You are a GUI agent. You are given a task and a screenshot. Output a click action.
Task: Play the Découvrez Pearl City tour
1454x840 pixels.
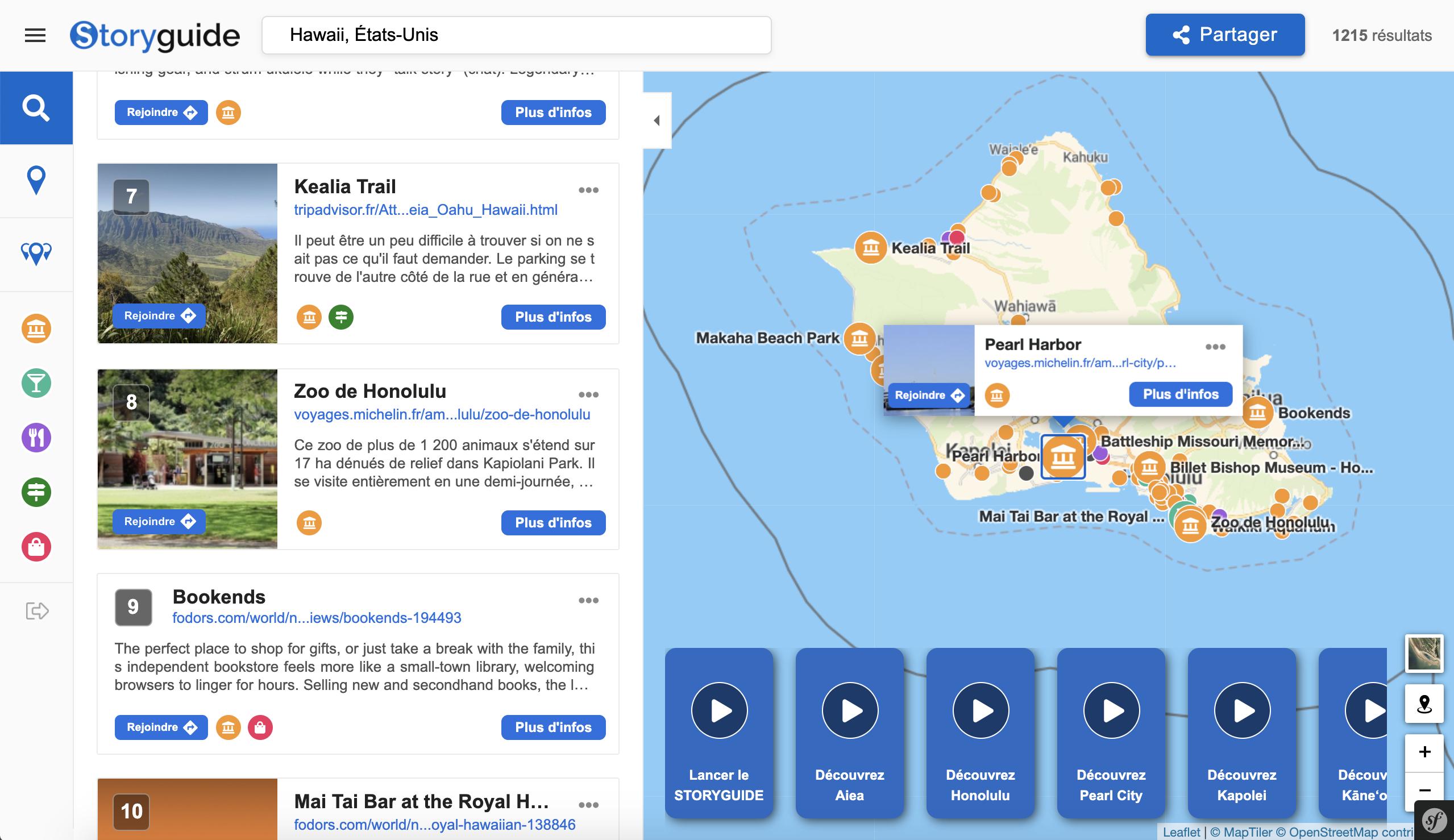point(1111,710)
